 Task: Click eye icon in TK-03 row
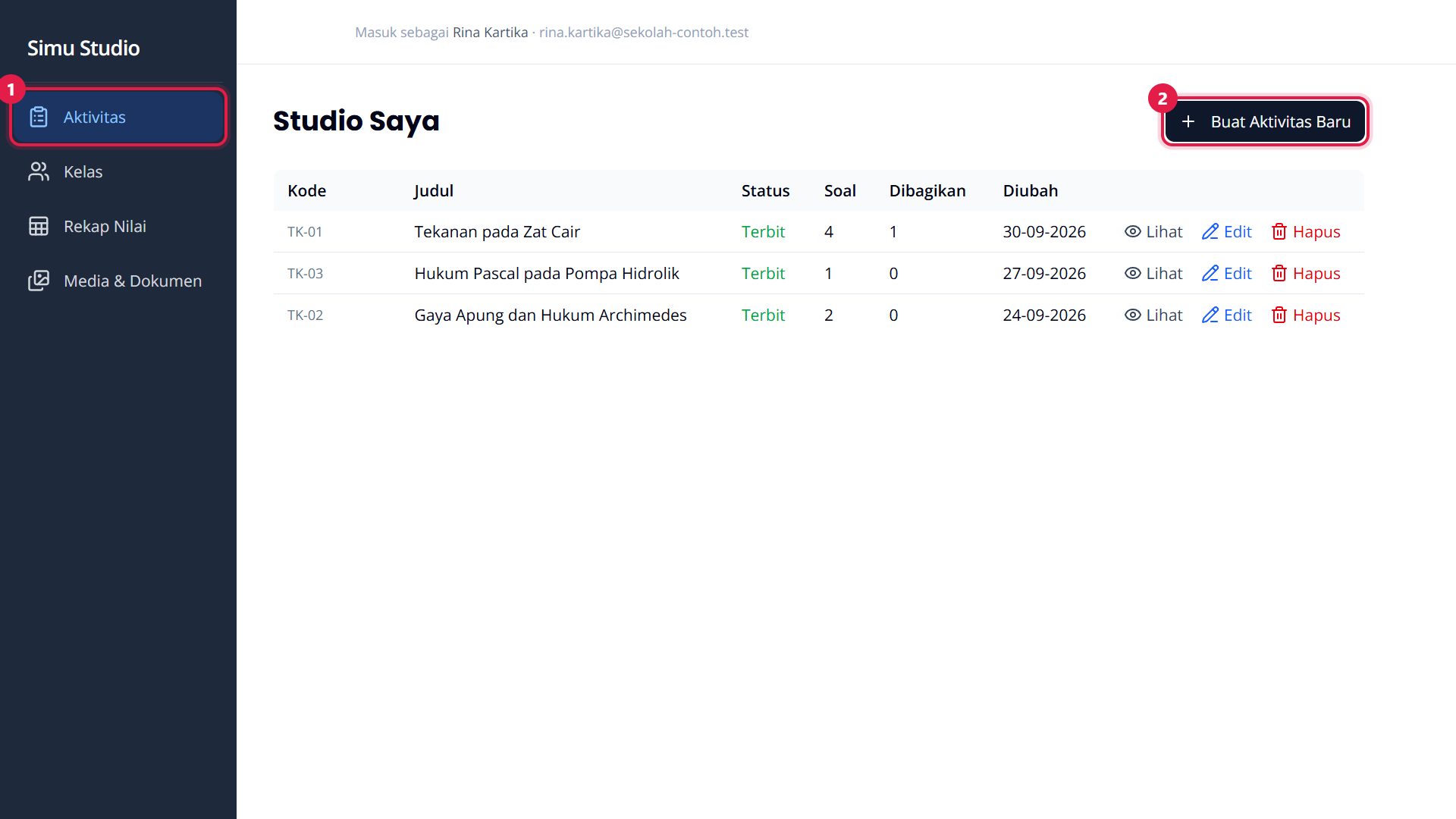1133,273
